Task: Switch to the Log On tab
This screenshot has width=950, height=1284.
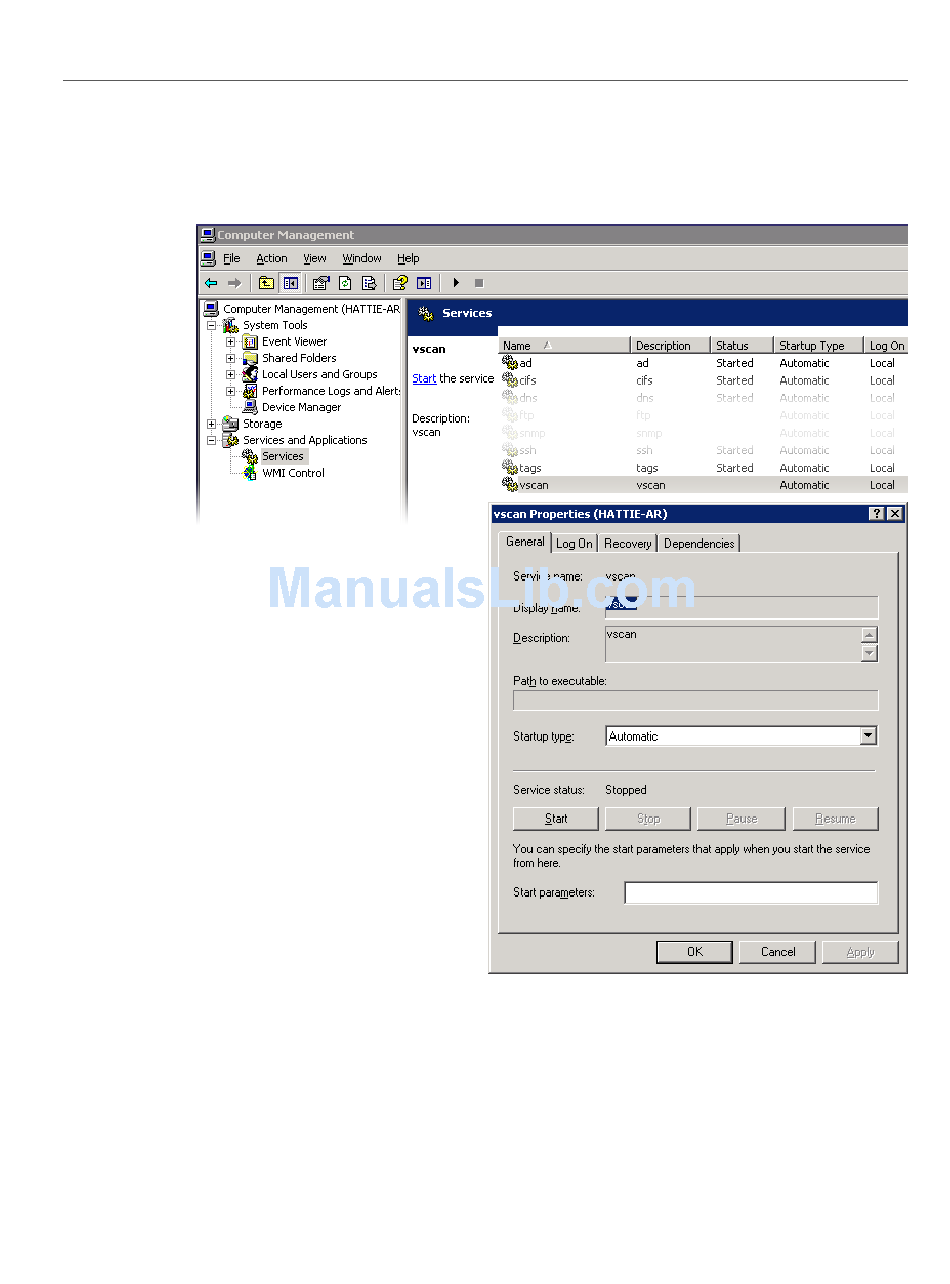Action: 574,543
